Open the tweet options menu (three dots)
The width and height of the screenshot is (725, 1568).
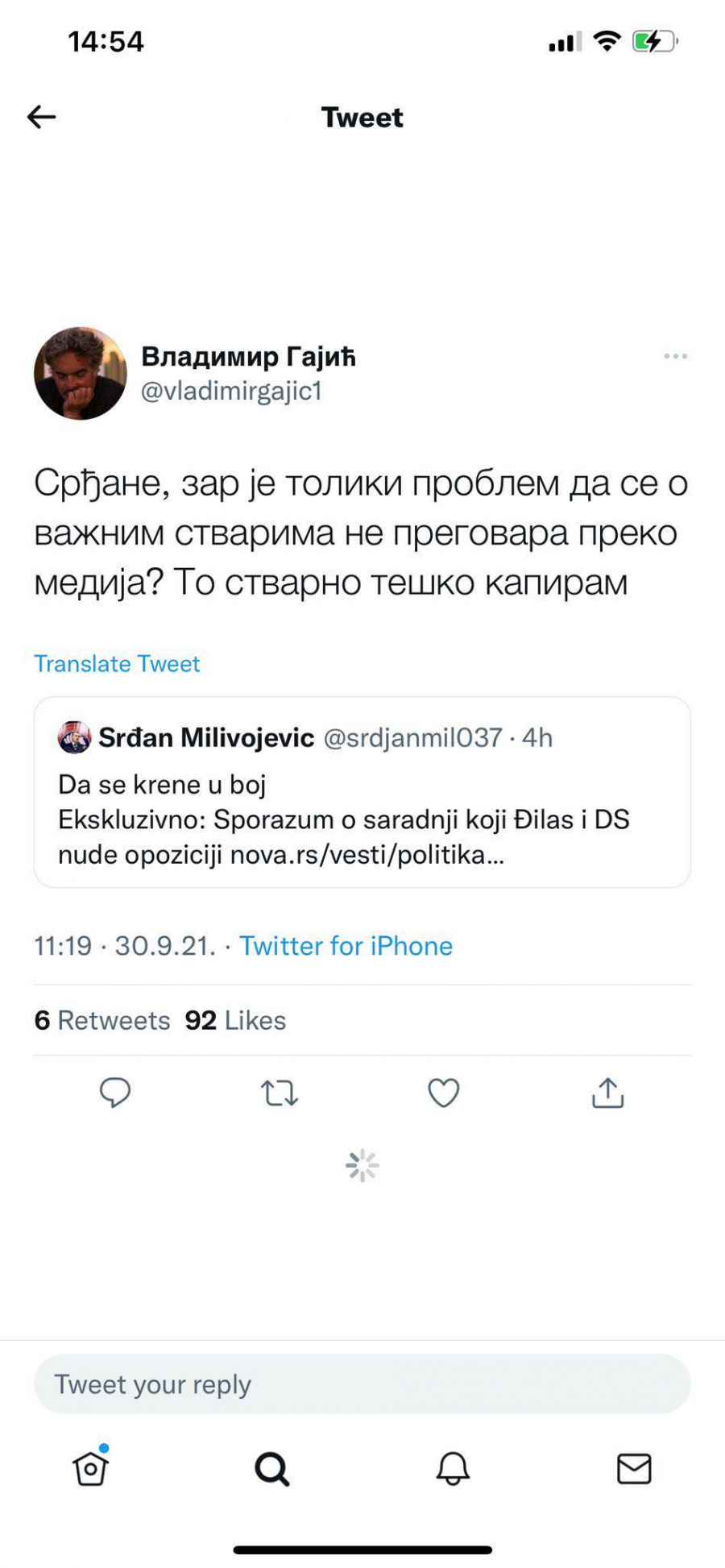coord(677,355)
